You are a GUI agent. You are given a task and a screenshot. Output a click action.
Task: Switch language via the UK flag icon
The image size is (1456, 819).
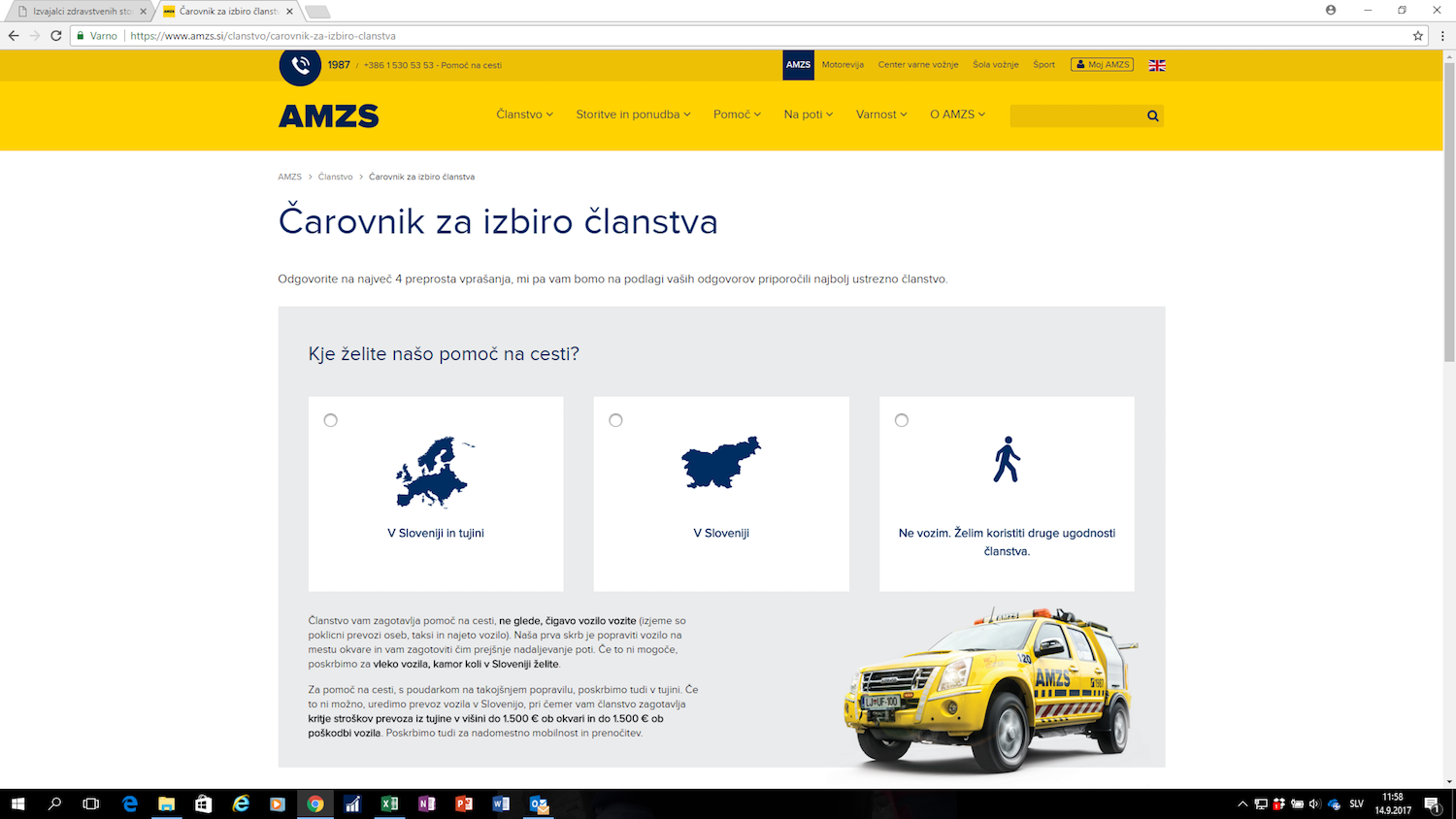(x=1157, y=65)
